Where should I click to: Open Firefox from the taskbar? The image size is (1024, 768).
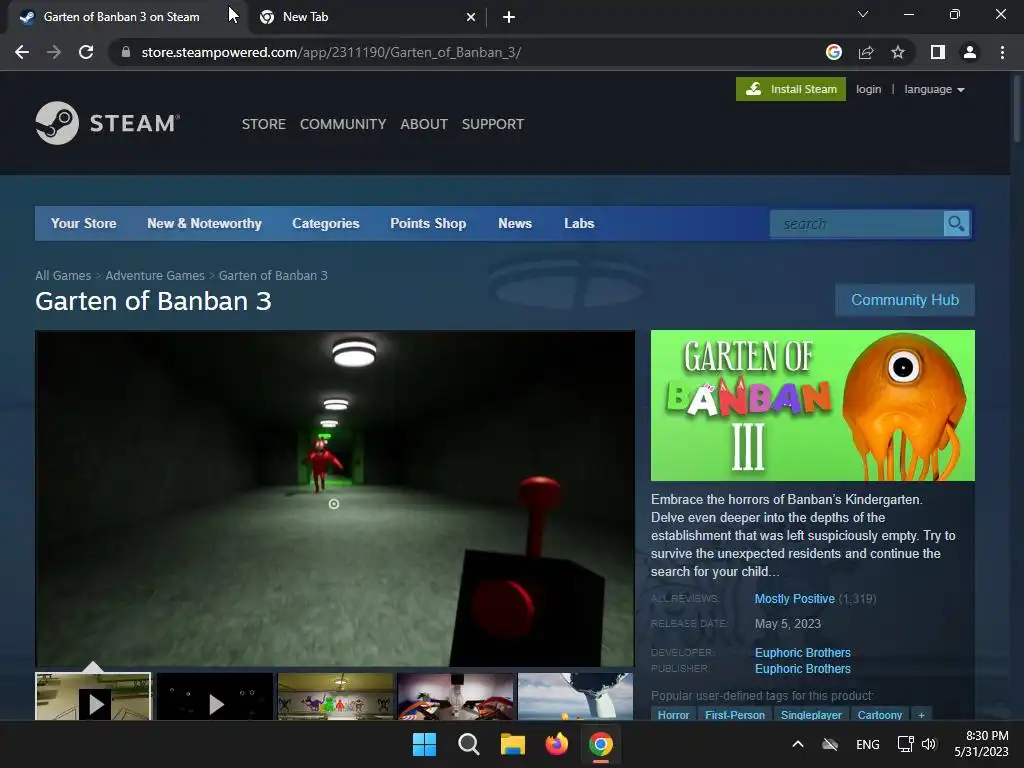556,744
